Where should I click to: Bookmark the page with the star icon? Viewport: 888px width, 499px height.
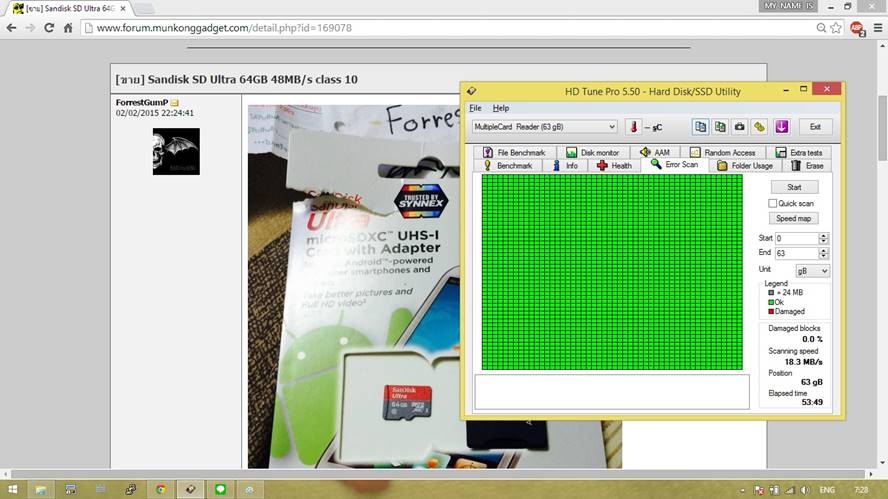click(835, 28)
